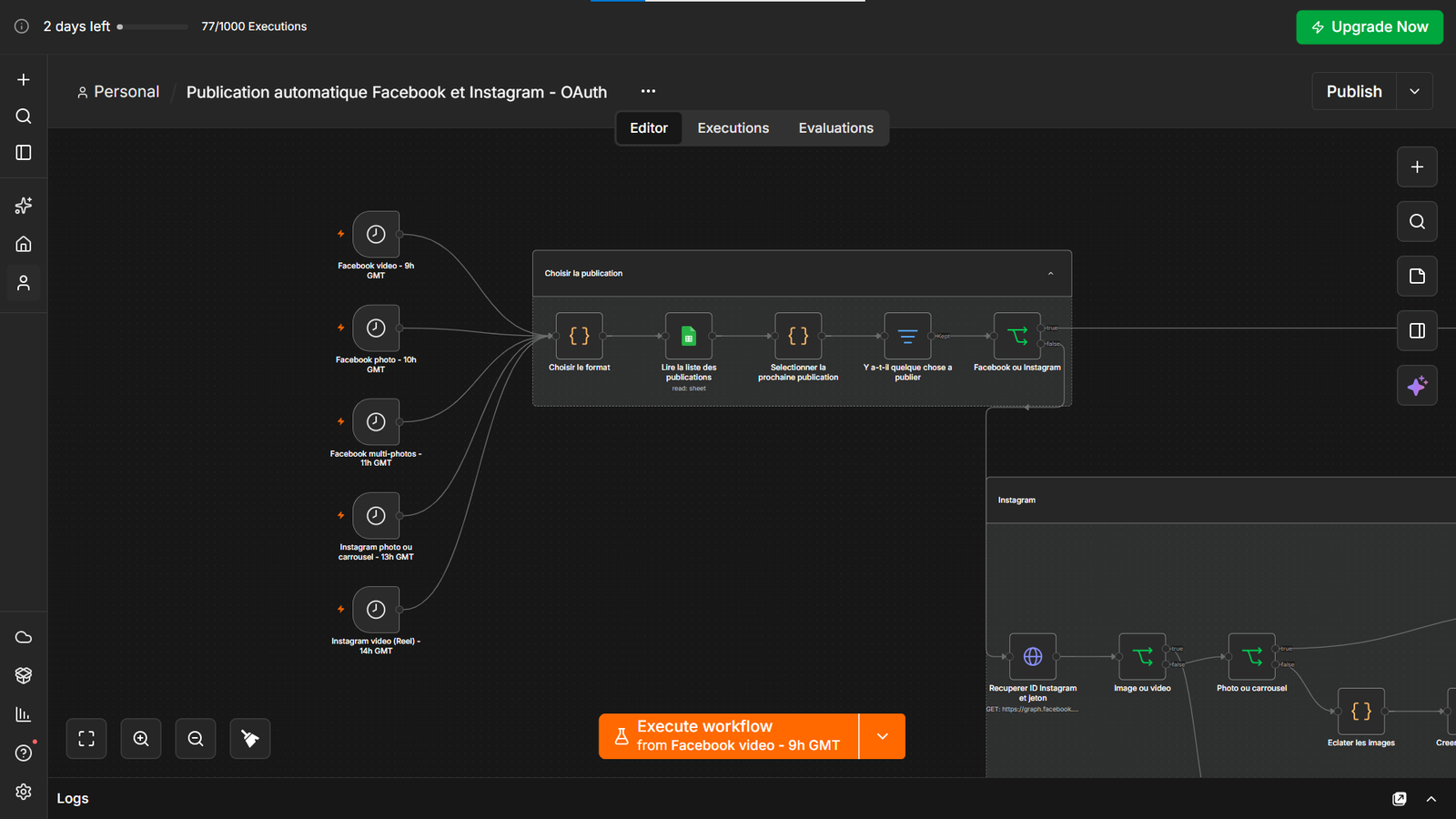This screenshot has width=1456, height=819.
Task: Zoom out on the canvas
Action: tap(196, 738)
